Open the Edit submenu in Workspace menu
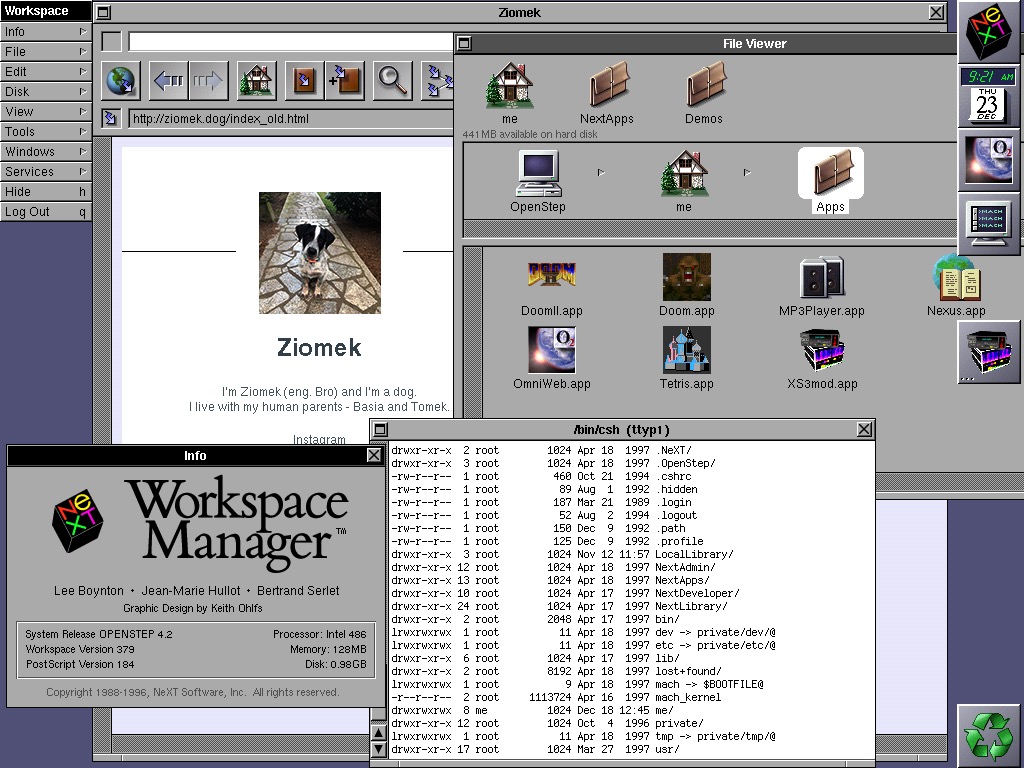 click(x=45, y=72)
